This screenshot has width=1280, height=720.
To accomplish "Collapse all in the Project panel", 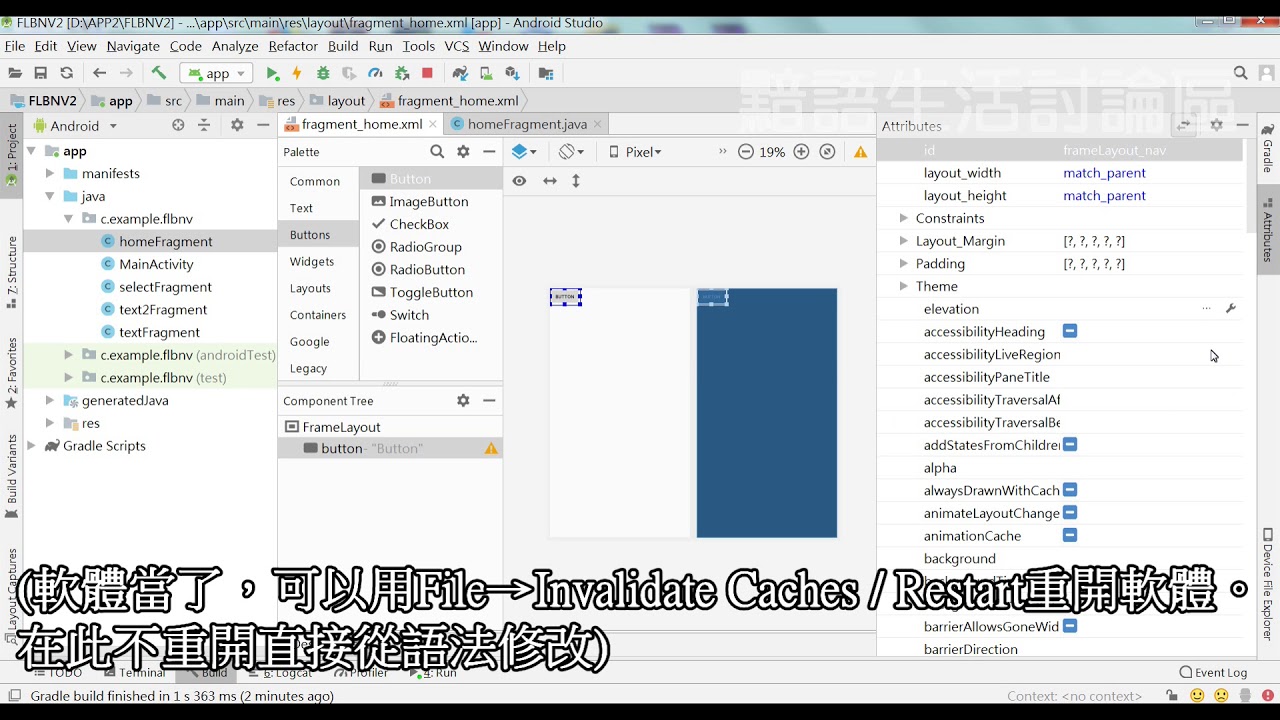I will coord(204,125).
